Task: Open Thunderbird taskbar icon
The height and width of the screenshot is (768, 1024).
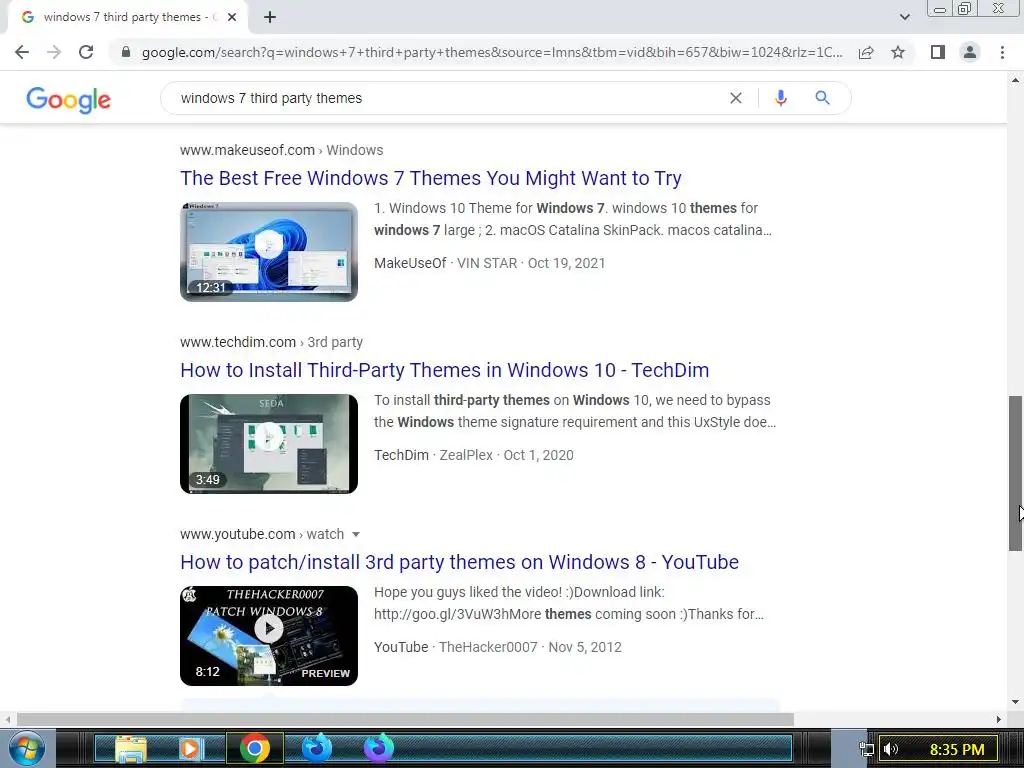Action: 317,748
